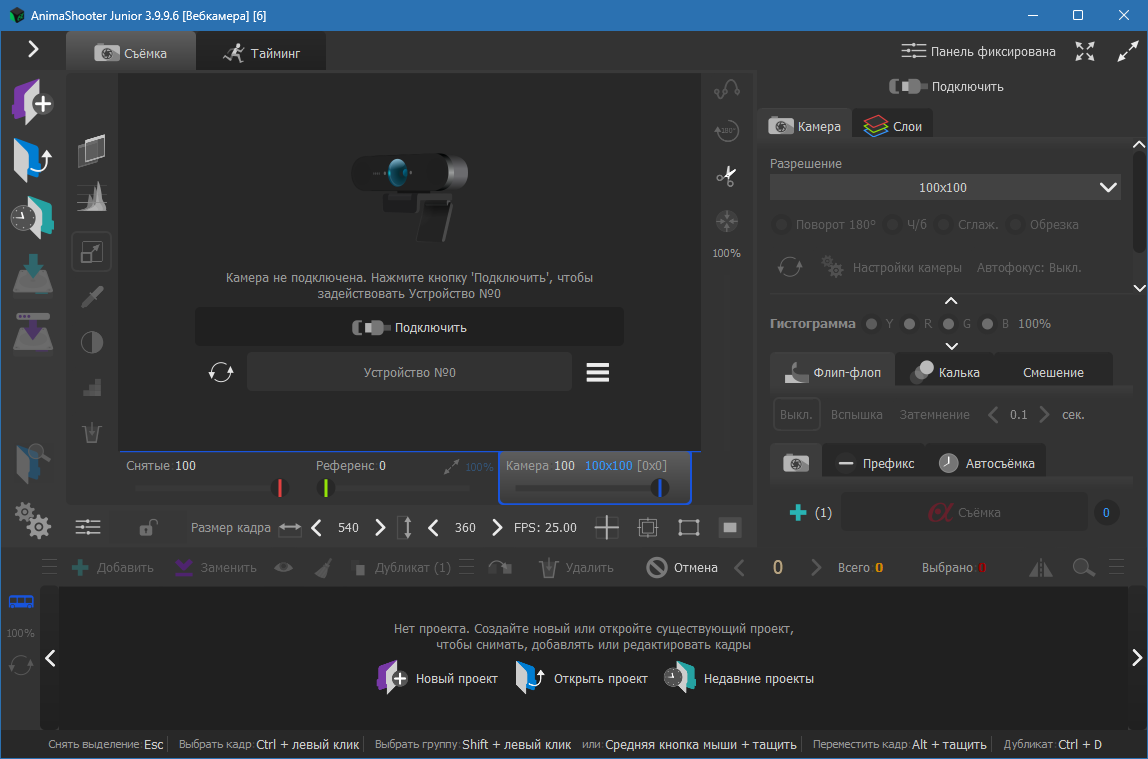Open application Settings via the gear icon
The width and height of the screenshot is (1148, 759).
[32, 521]
